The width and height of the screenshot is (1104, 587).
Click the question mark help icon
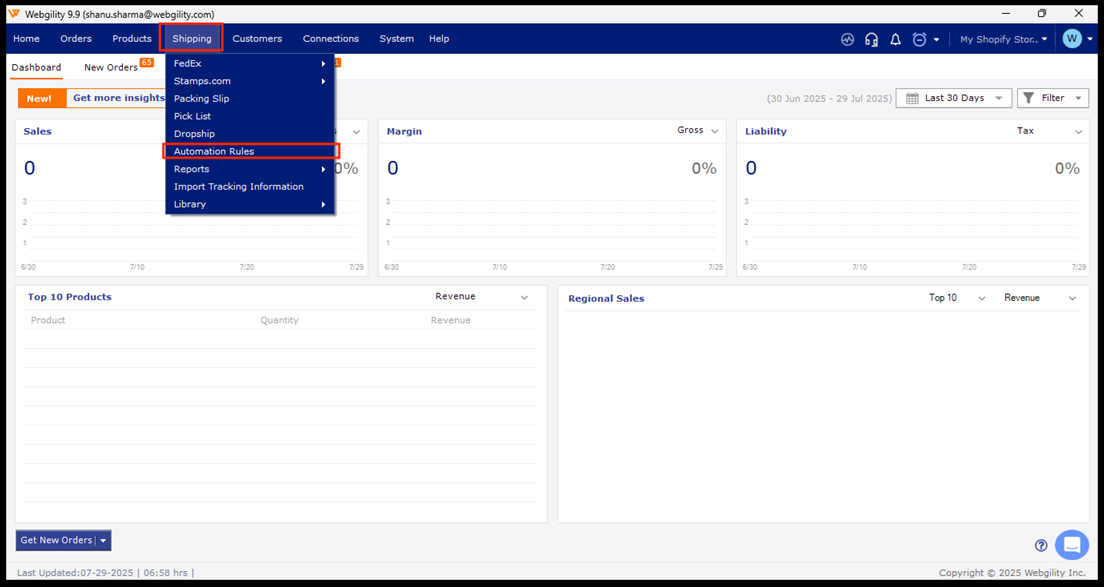point(1041,545)
